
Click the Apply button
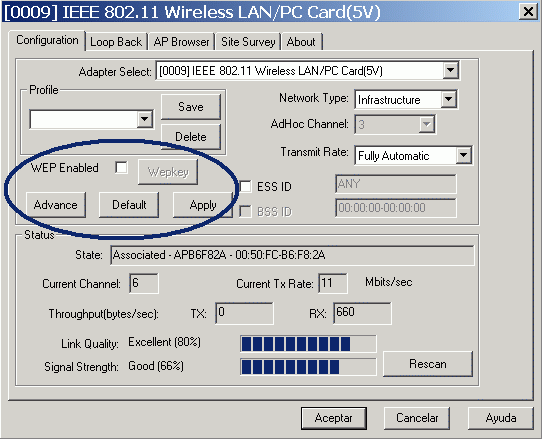coord(203,205)
